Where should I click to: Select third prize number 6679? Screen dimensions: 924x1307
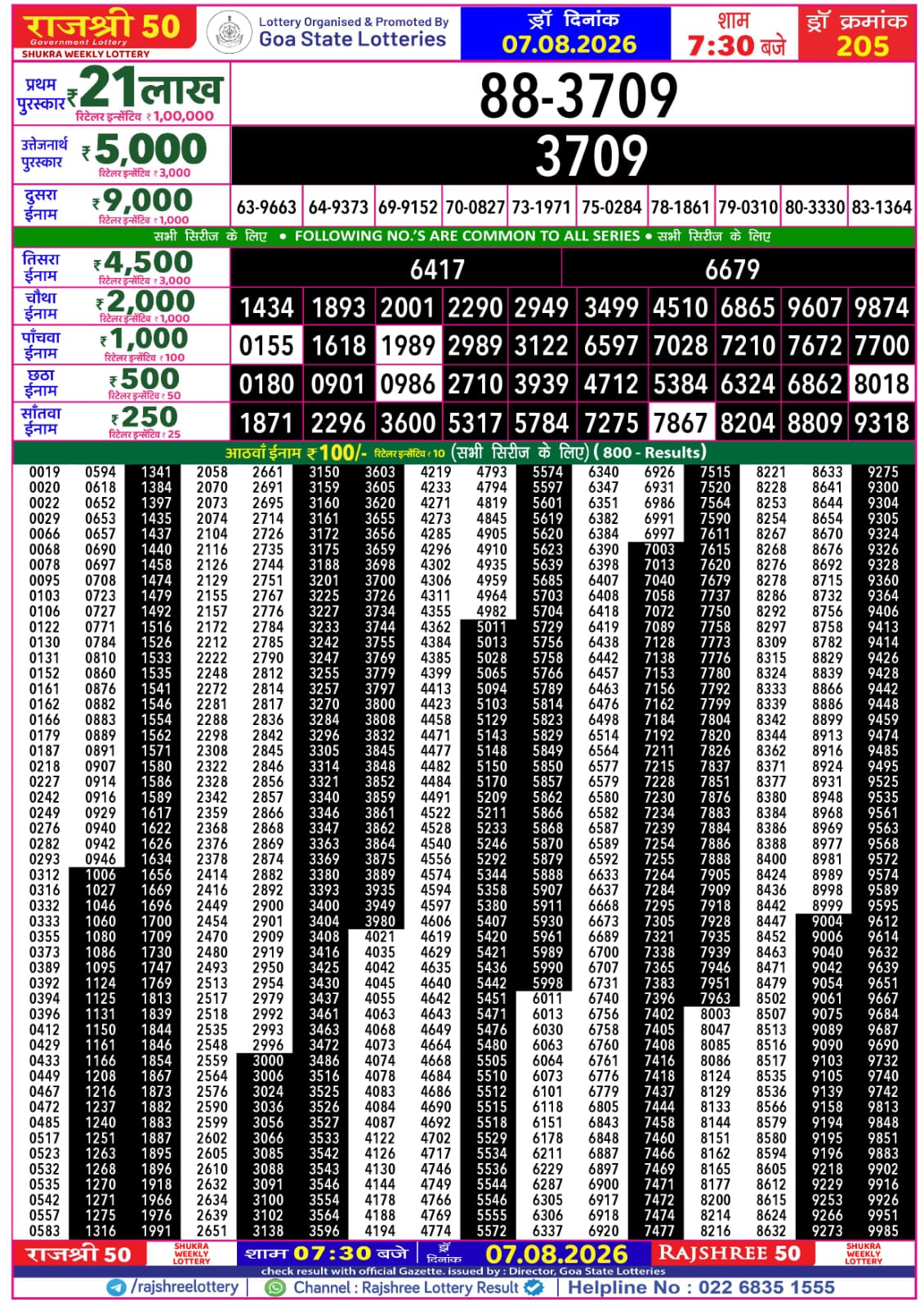point(732,269)
